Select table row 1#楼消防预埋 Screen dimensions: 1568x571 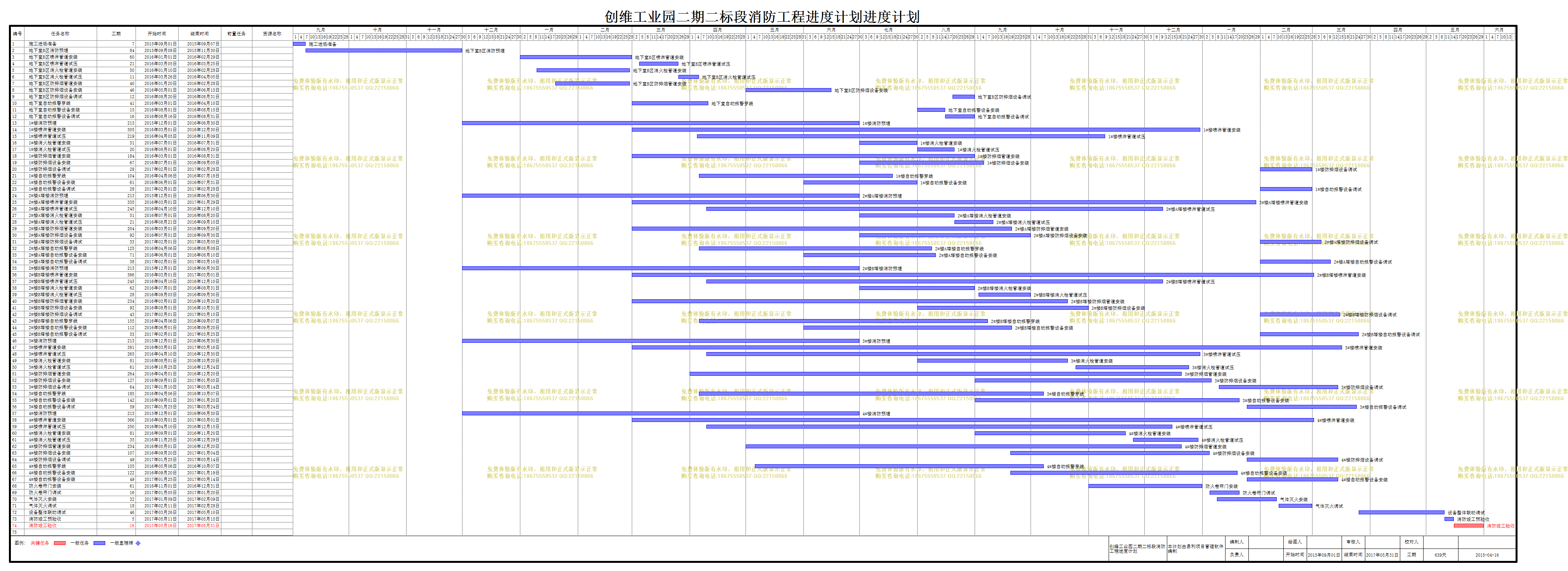pyautogui.click(x=151, y=123)
